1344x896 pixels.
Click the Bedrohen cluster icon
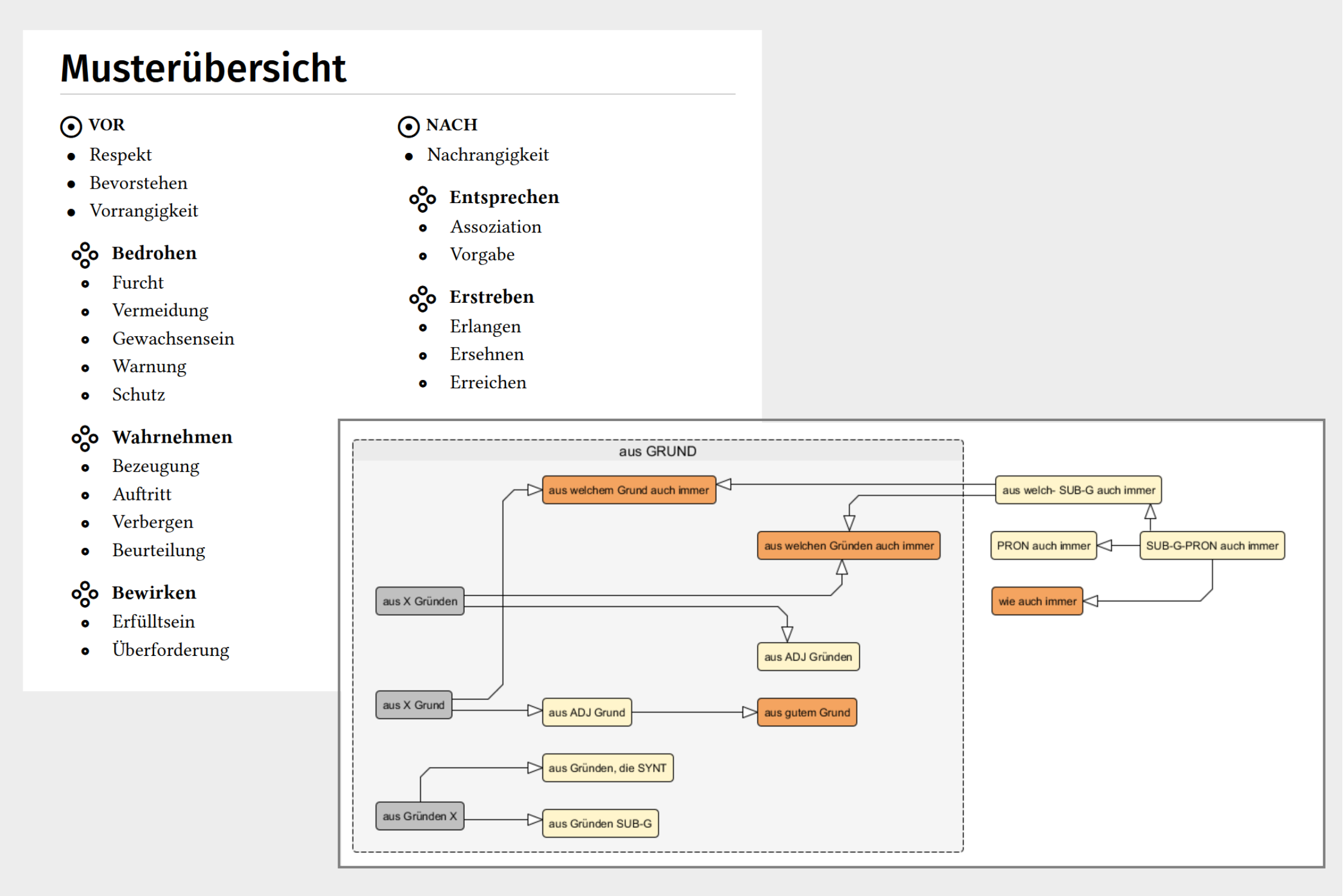point(85,255)
